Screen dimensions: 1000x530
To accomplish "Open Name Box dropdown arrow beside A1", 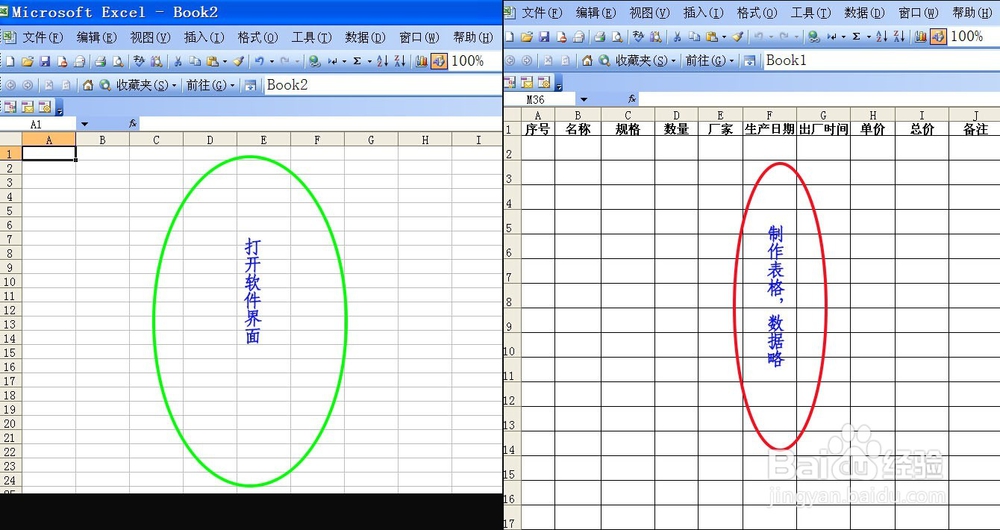I will pyautogui.click(x=85, y=124).
